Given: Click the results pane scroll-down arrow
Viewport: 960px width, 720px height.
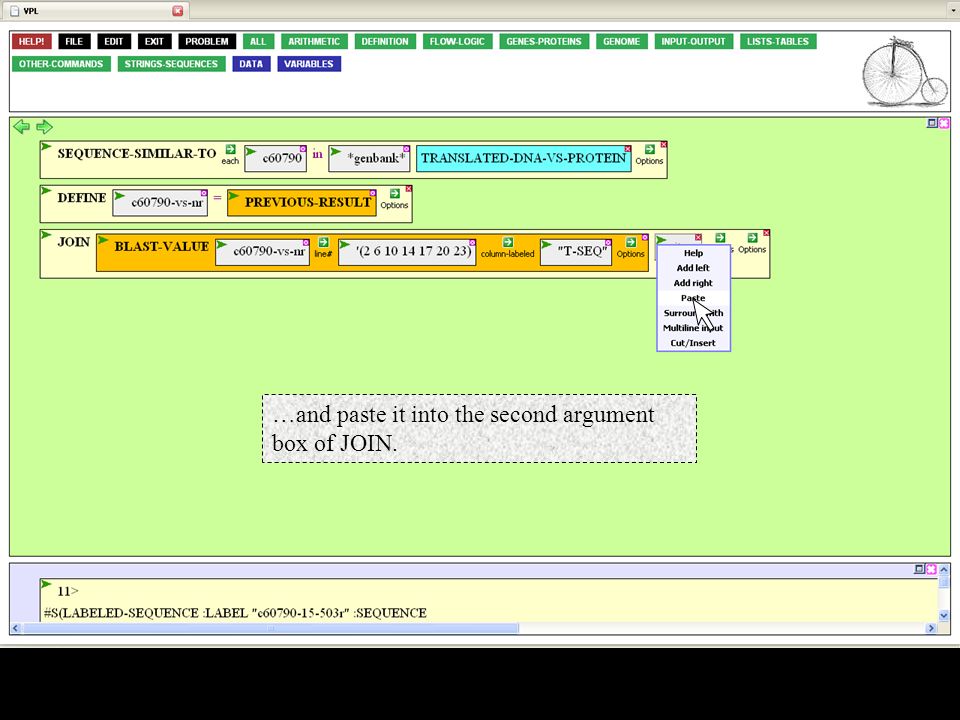Looking at the screenshot, I should coord(943,615).
